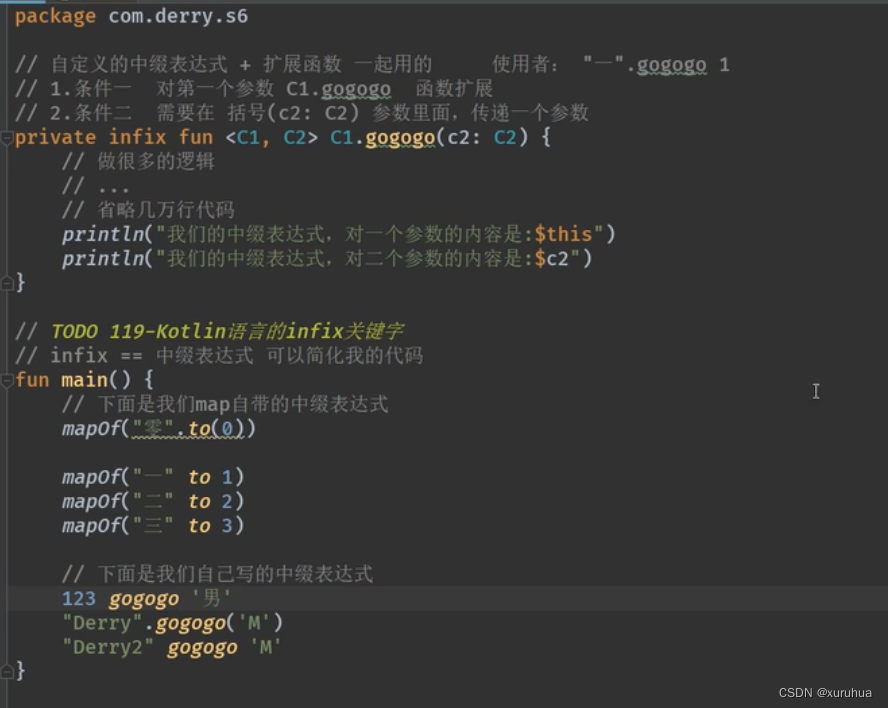The height and width of the screenshot is (708, 888).
Task: Click underlined gogogo in first comment line
Action: pos(672,65)
